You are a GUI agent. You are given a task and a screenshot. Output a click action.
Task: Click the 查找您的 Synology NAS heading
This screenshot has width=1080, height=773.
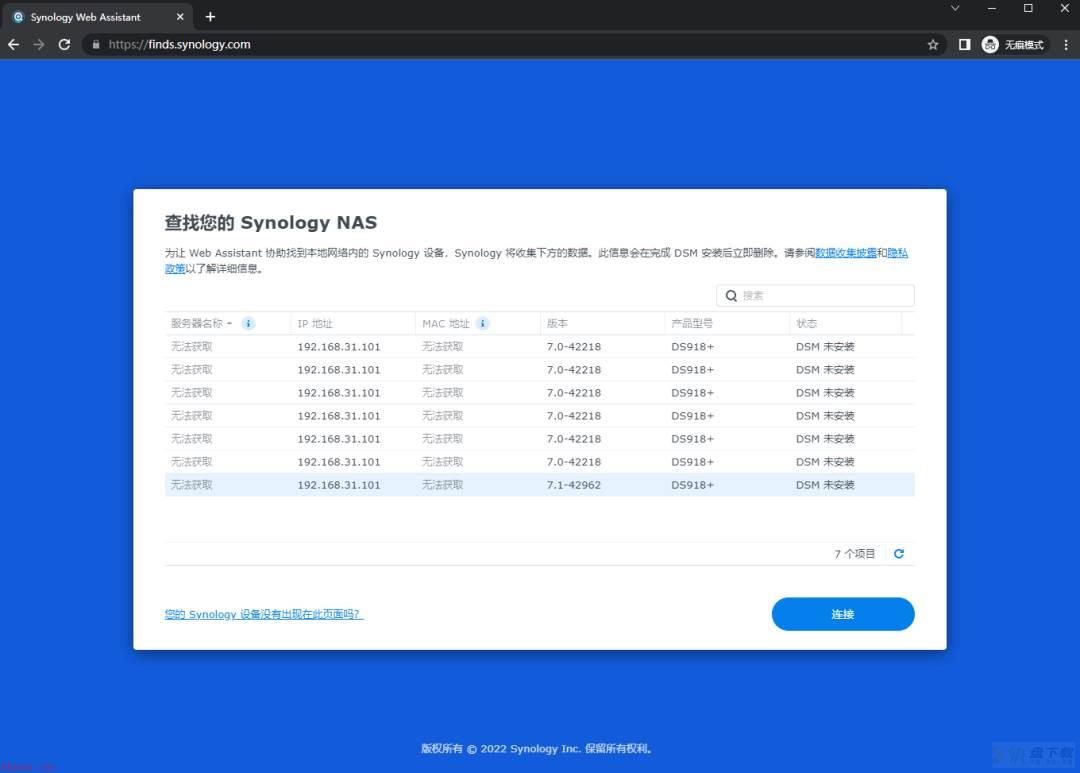pos(271,223)
